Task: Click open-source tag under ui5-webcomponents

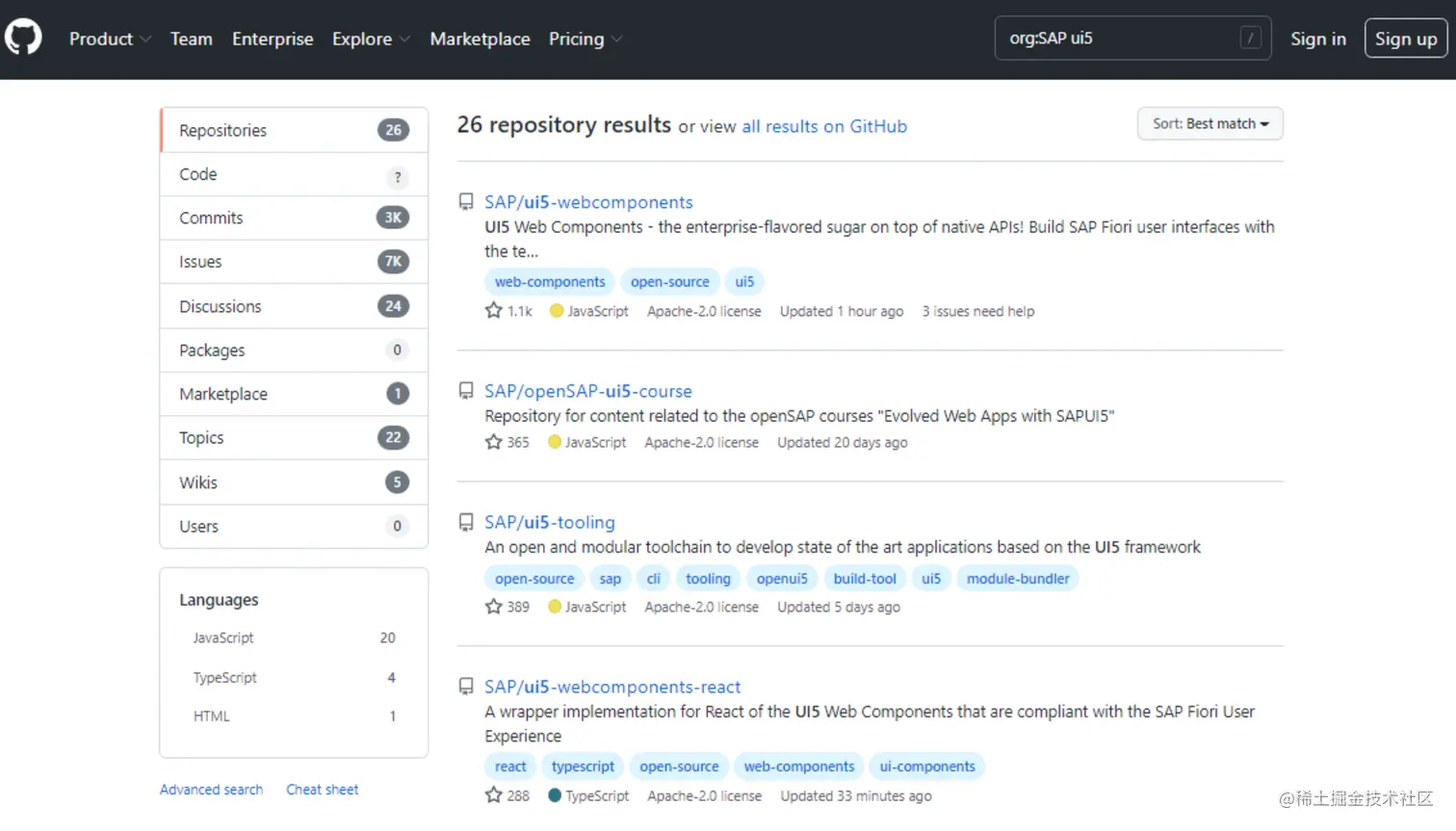Action: click(670, 281)
